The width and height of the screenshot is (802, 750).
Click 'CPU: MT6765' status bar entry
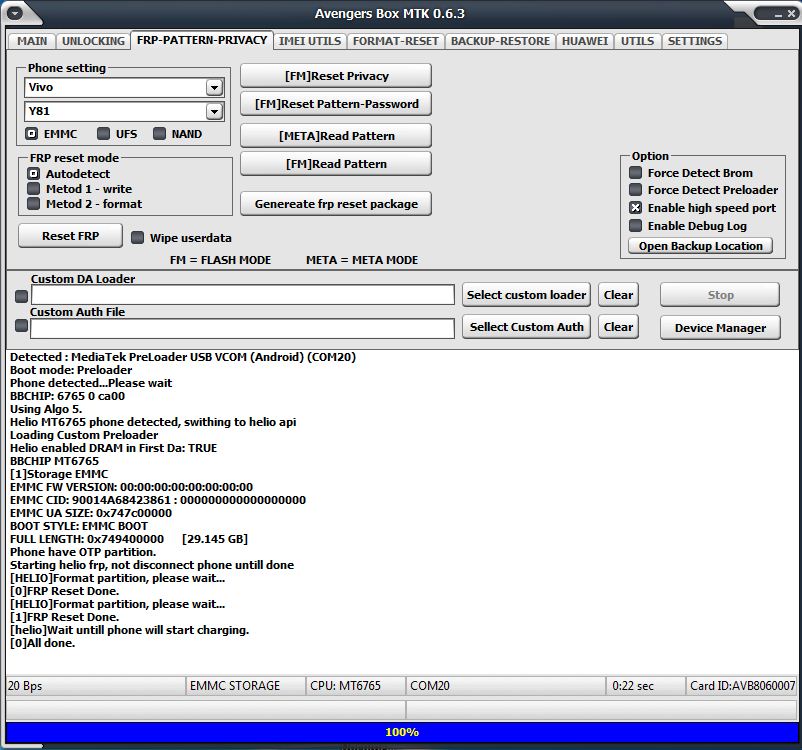(356, 686)
